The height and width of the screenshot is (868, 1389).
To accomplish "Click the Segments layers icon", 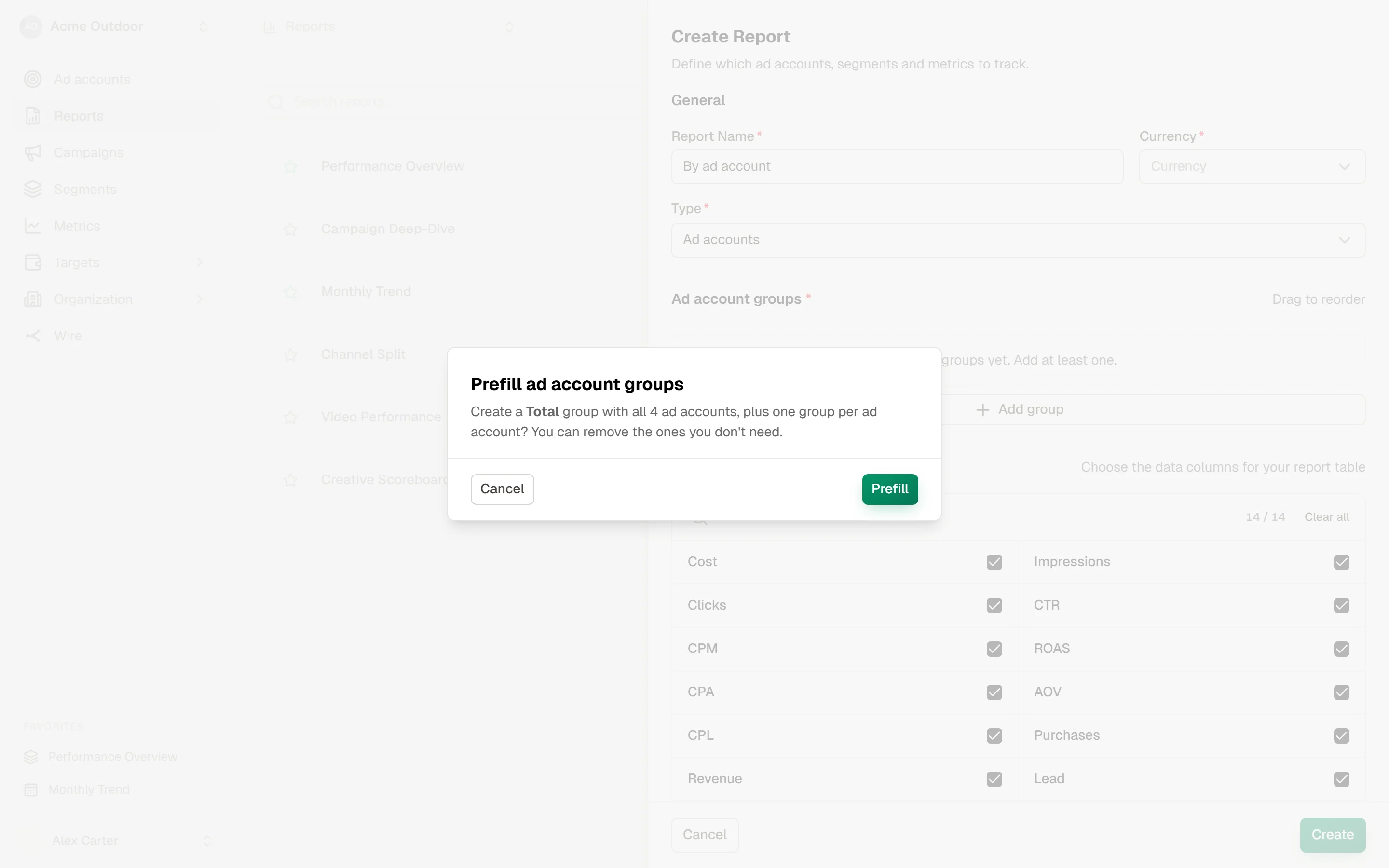I will (33, 190).
